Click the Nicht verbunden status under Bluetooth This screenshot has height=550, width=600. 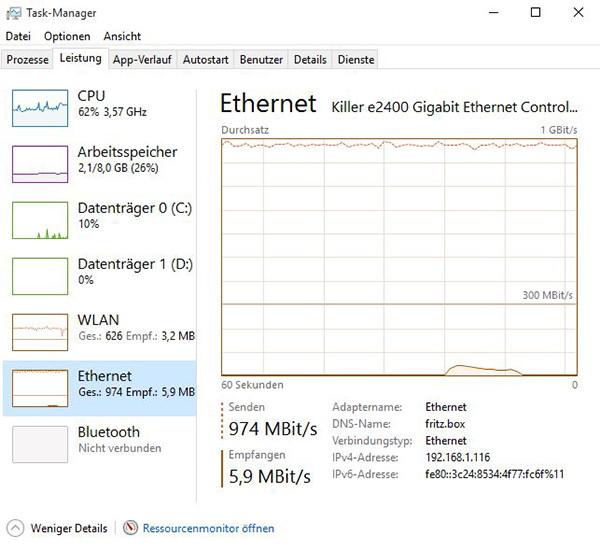[120, 448]
